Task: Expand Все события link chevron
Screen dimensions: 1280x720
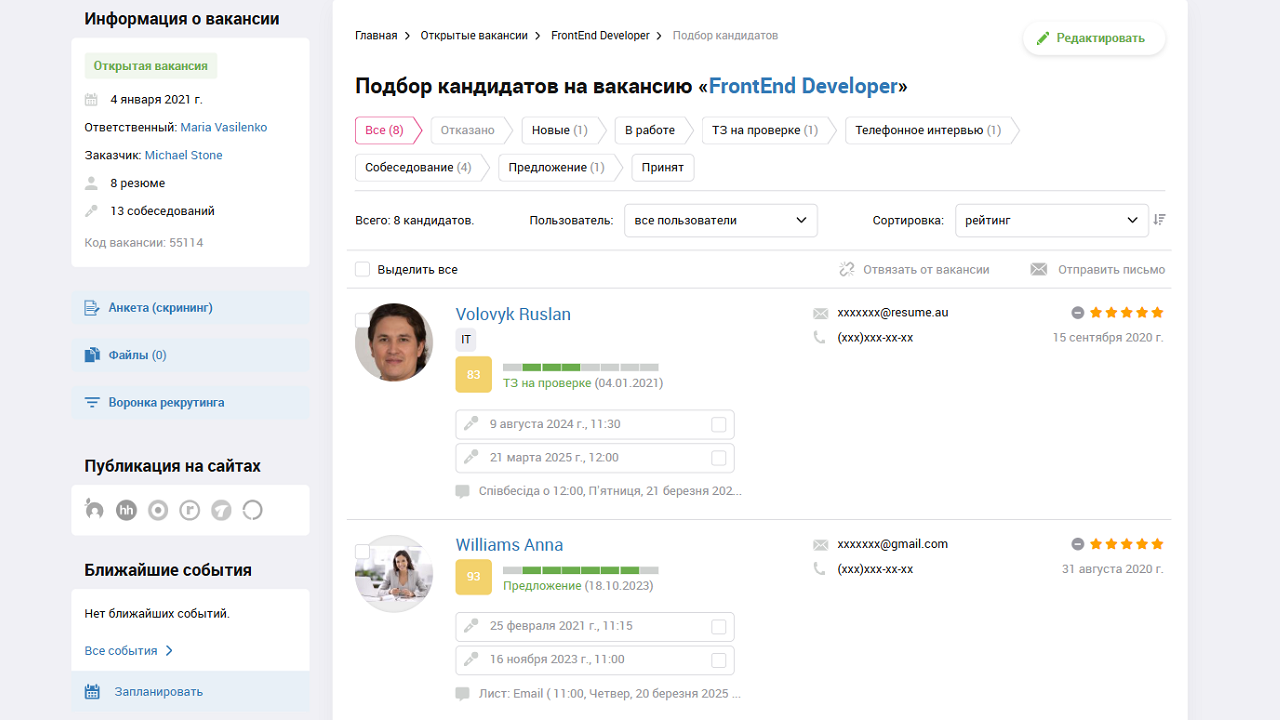Action: pos(169,651)
